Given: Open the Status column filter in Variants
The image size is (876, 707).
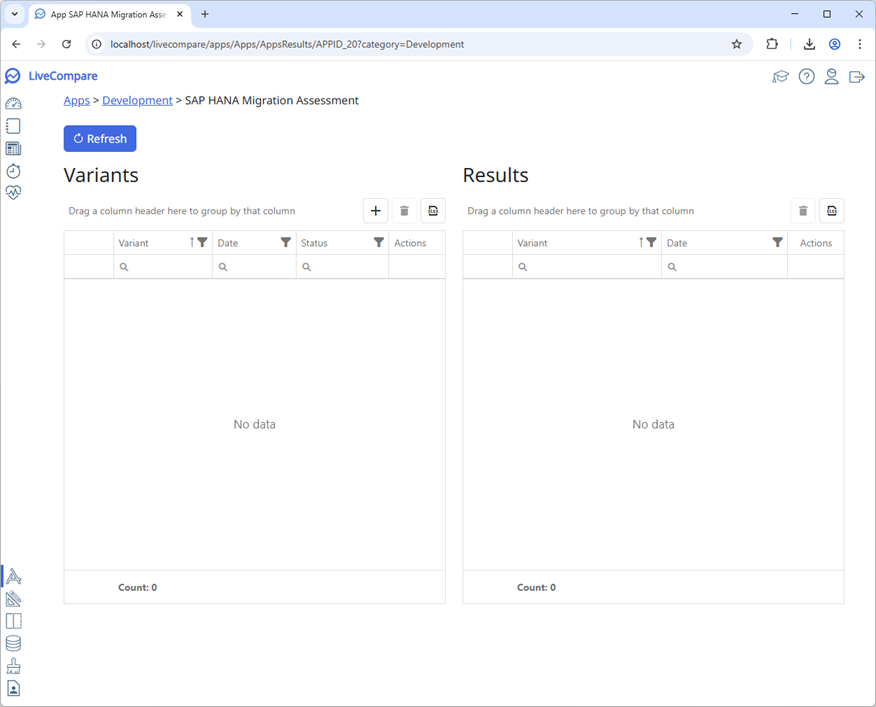Looking at the screenshot, I should 379,242.
